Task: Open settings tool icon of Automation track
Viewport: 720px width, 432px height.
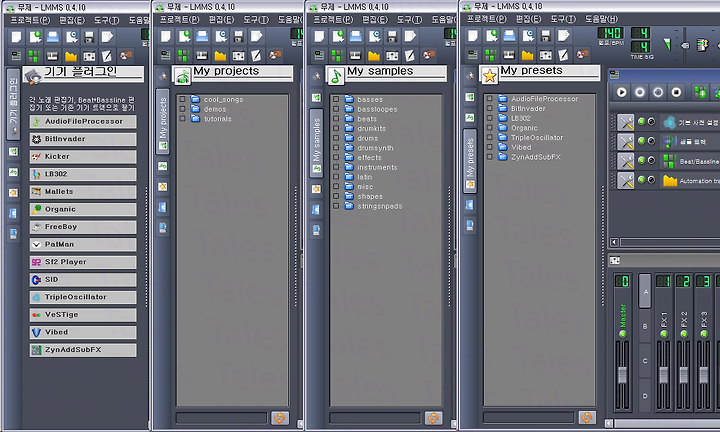Action: [625, 180]
